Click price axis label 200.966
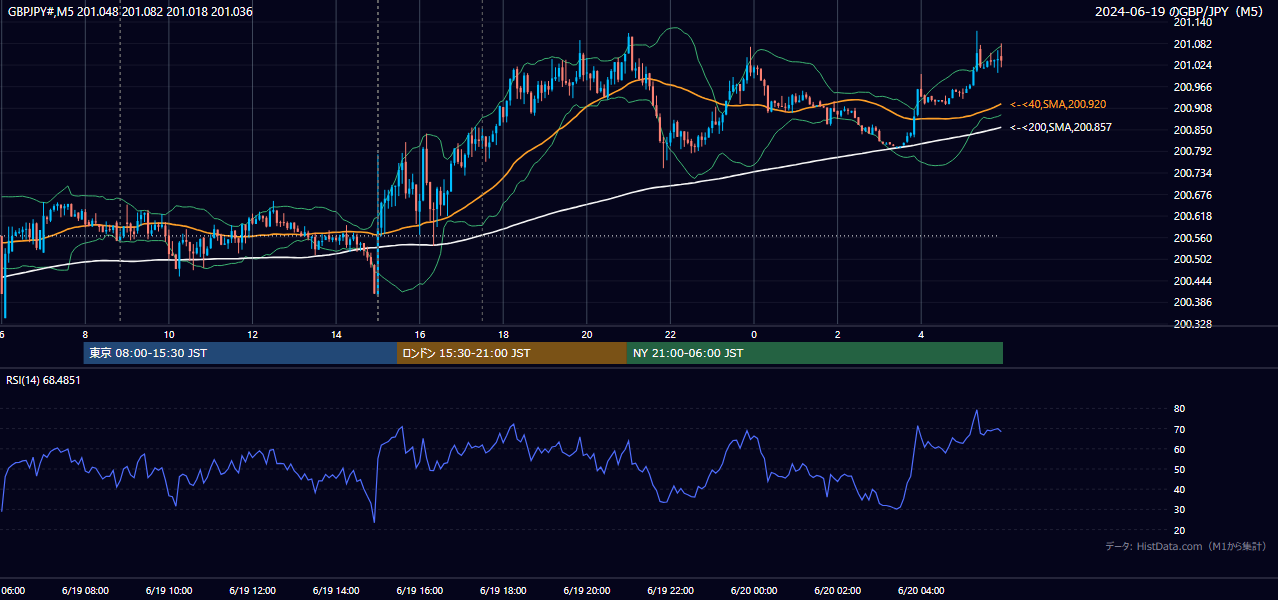 (1192, 87)
